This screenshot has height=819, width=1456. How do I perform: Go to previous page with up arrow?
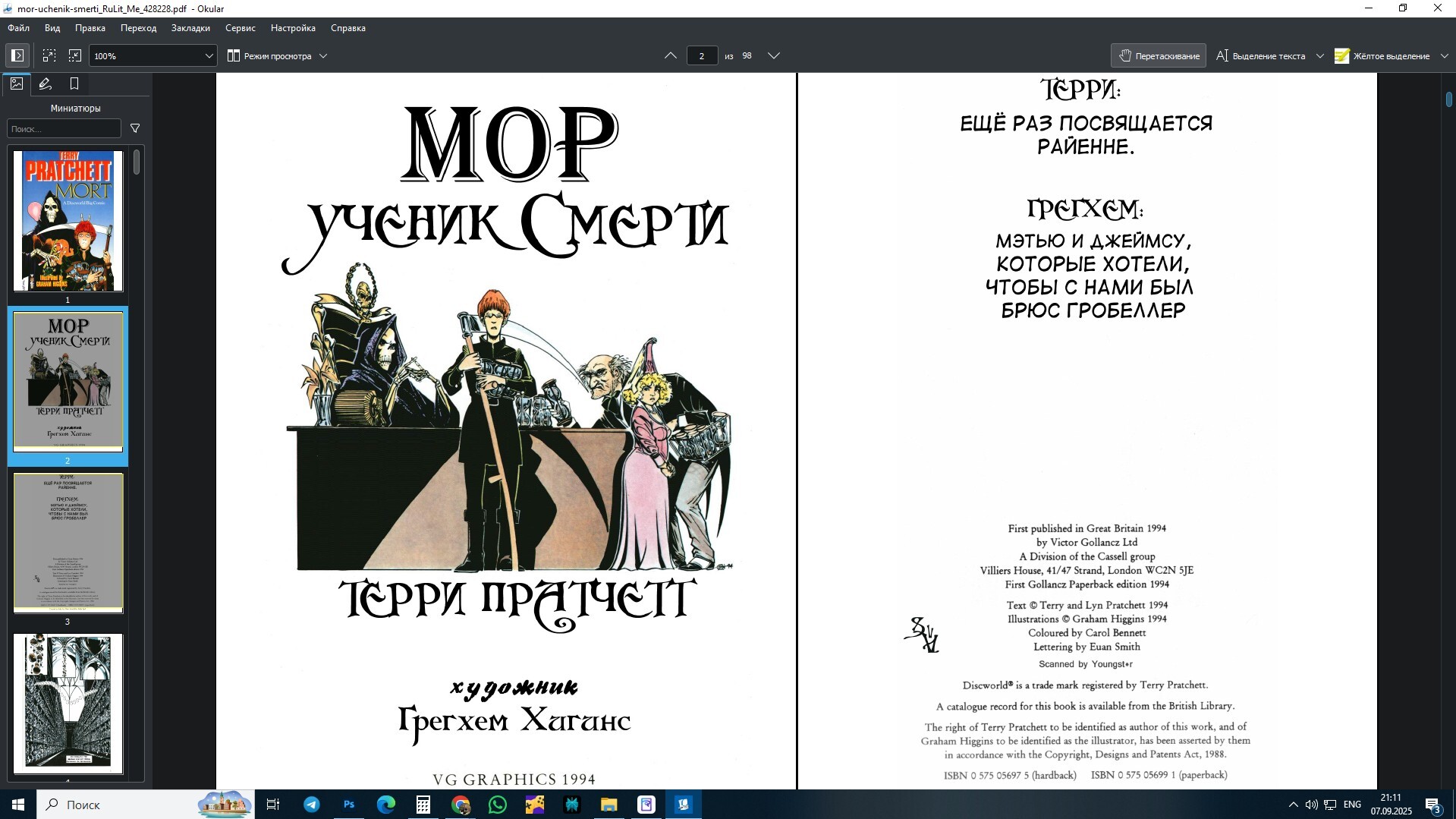(671, 55)
